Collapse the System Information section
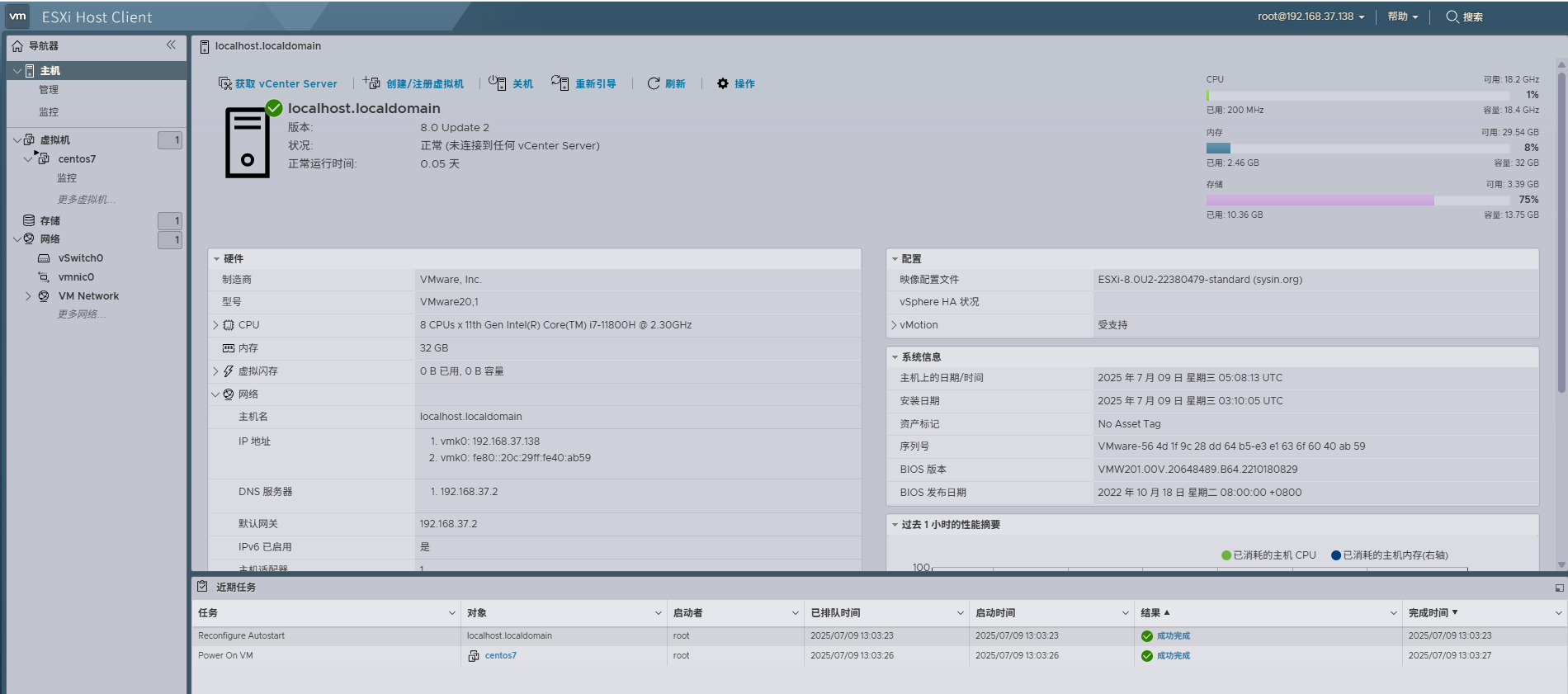The height and width of the screenshot is (694, 1568). [x=895, y=357]
